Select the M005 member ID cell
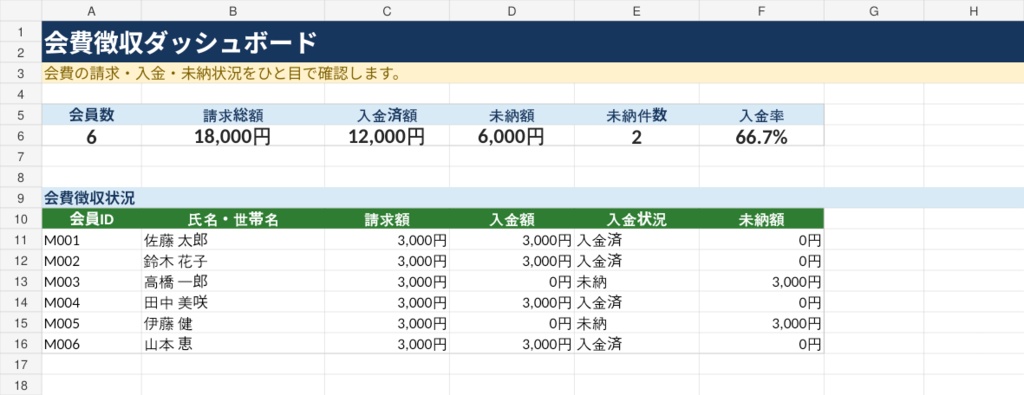Viewport: 1024px width, 395px height. [x=91, y=323]
